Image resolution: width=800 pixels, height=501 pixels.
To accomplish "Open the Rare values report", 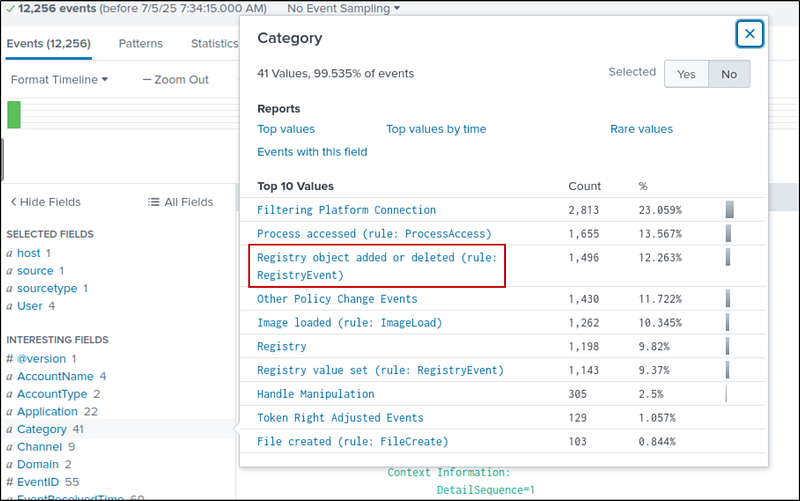I will (641, 129).
